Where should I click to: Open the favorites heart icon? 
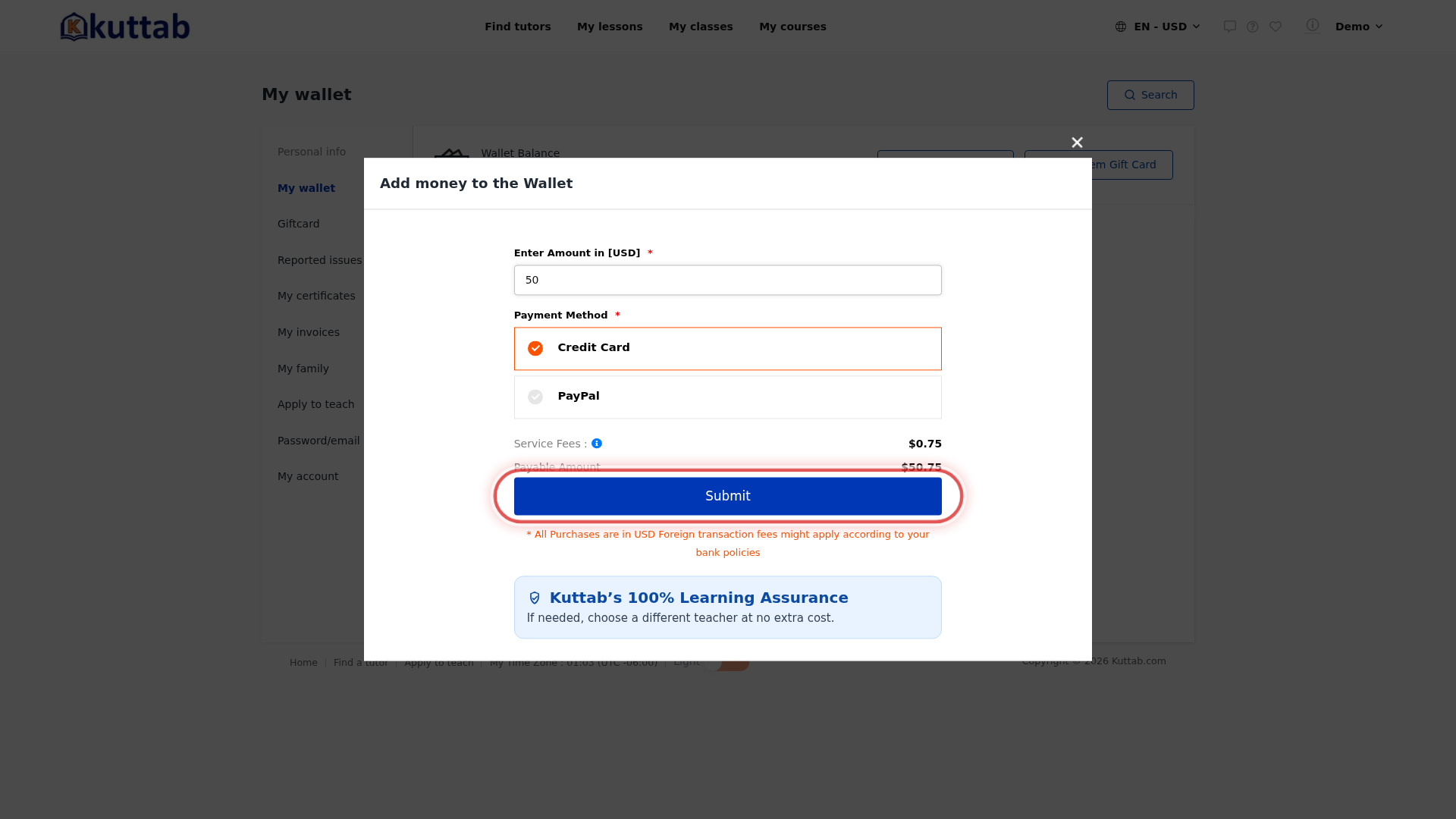pos(1276,27)
